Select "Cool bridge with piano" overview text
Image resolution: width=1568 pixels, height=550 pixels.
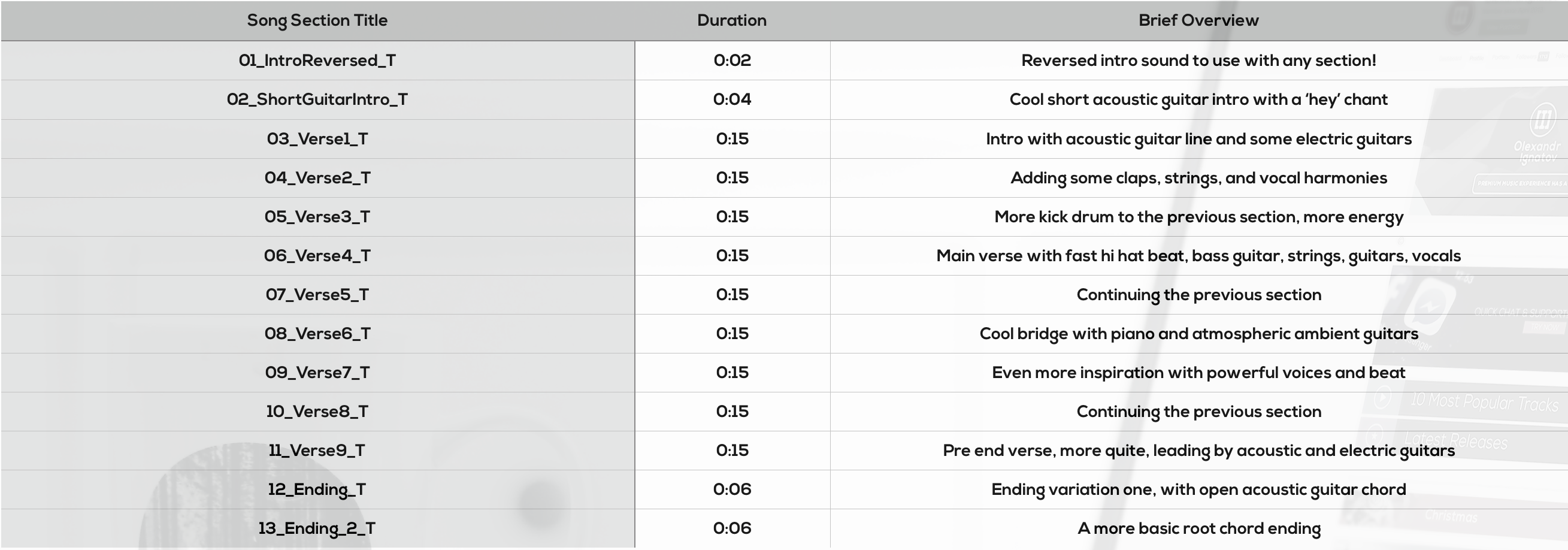tap(1198, 334)
